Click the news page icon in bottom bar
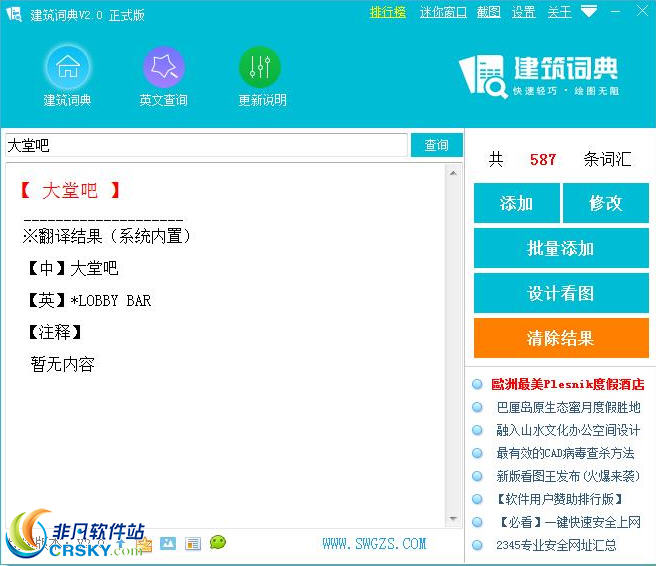 tap(193, 543)
